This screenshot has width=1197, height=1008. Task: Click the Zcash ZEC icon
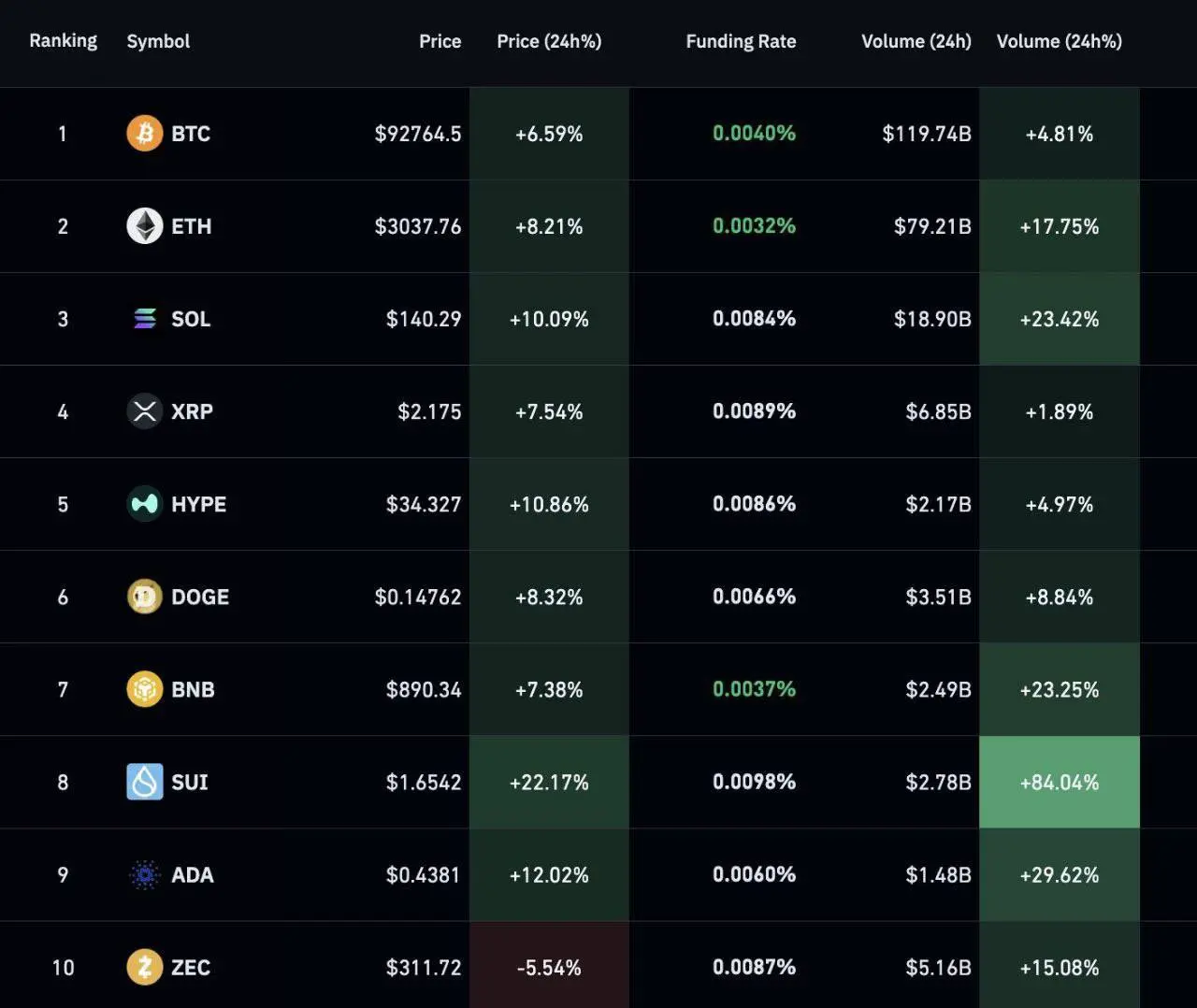[145, 967]
